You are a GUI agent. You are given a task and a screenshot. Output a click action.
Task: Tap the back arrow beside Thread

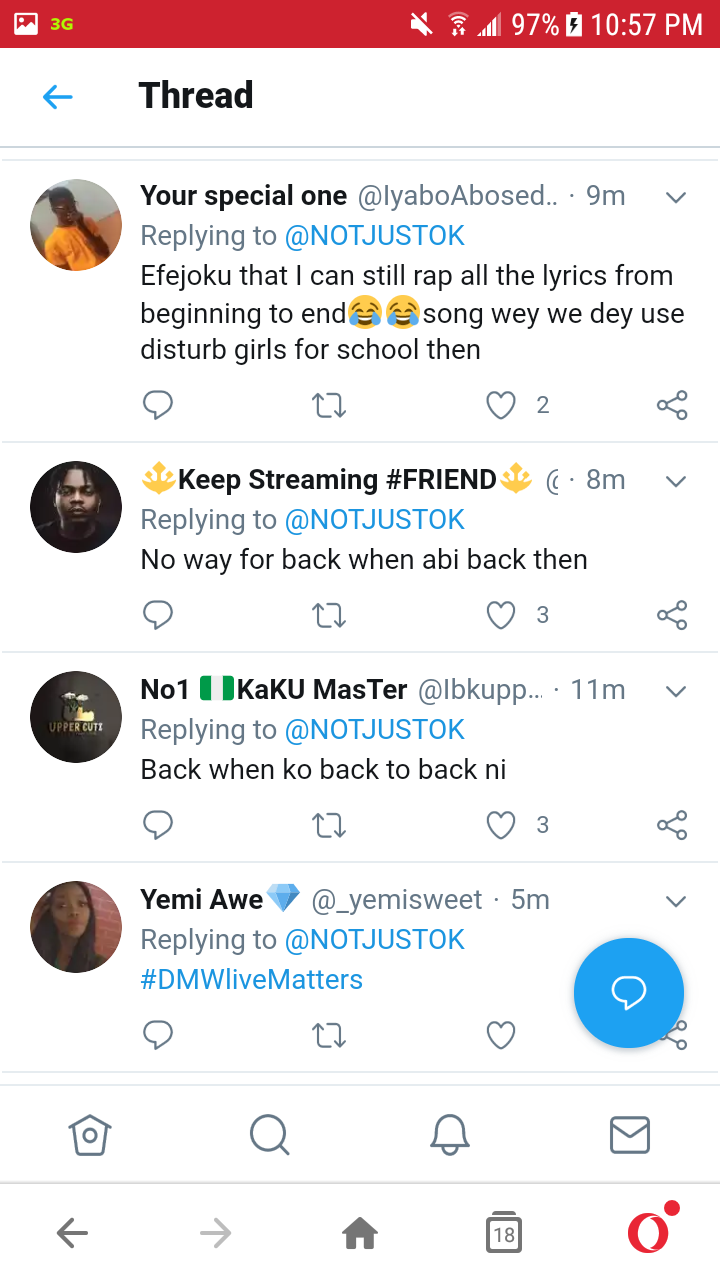coord(58,97)
